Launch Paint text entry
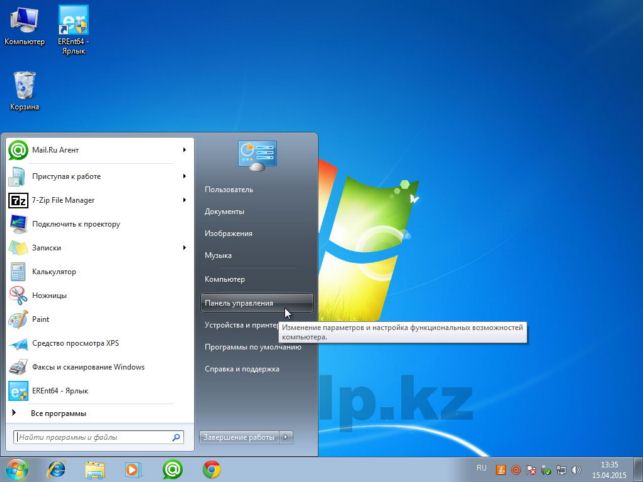Viewport: 643px width, 482px height. point(41,319)
